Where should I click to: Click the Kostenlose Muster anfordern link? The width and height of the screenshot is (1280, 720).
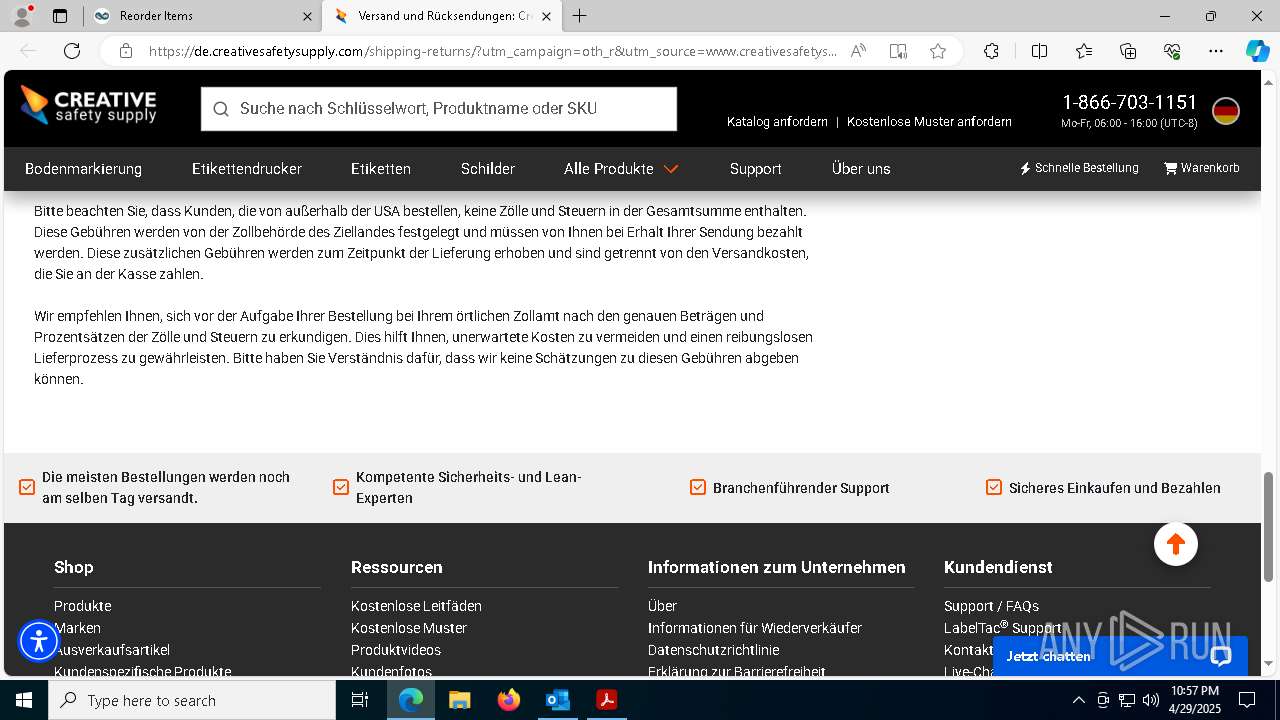[929, 122]
